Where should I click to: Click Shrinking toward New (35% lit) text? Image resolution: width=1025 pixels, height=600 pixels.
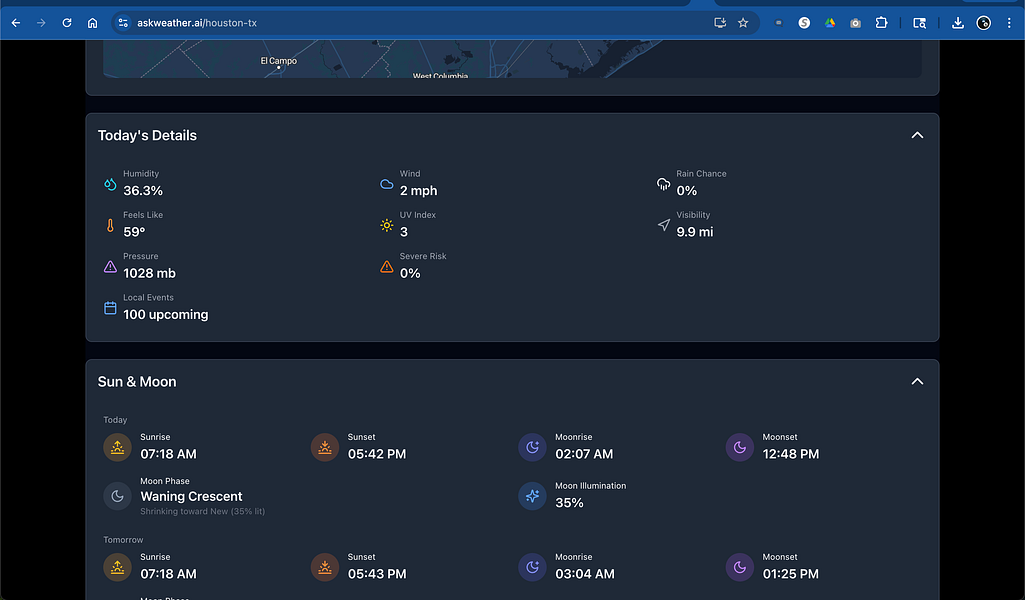coord(202,511)
